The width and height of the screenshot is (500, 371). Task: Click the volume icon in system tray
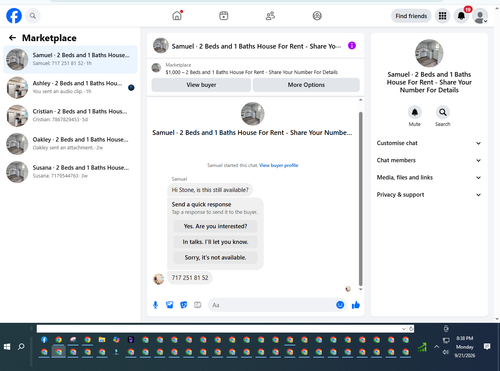tap(446, 352)
